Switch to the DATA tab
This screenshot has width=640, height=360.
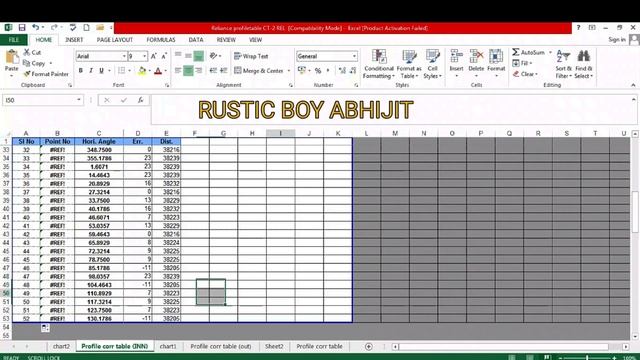pyautogui.click(x=196, y=40)
